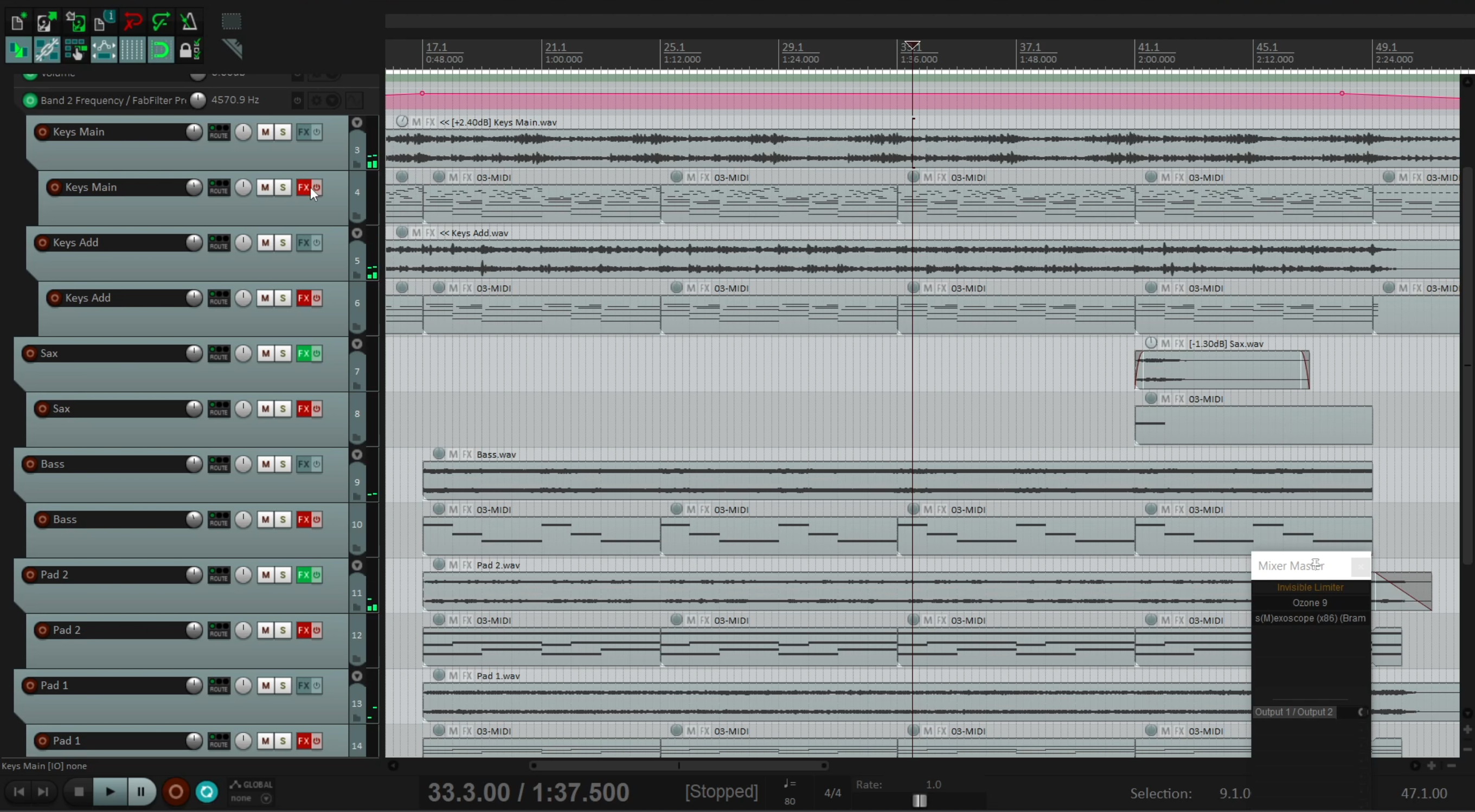Solo track 5 Keys Add
This screenshot has width=1475, height=812.
click(x=283, y=243)
